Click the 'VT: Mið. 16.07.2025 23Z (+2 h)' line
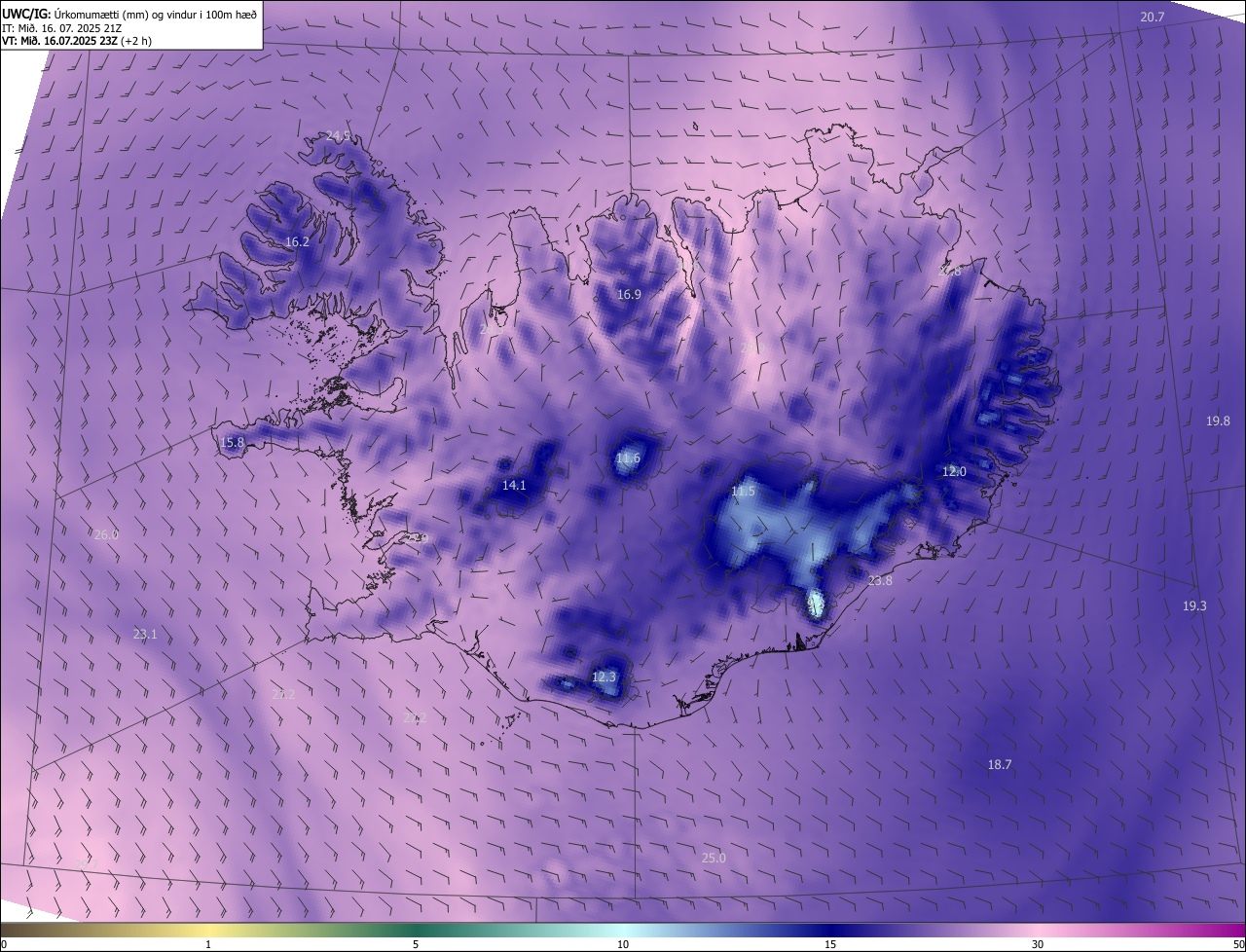Image resolution: width=1246 pixels, height=952 pixels. coord(77,41)
